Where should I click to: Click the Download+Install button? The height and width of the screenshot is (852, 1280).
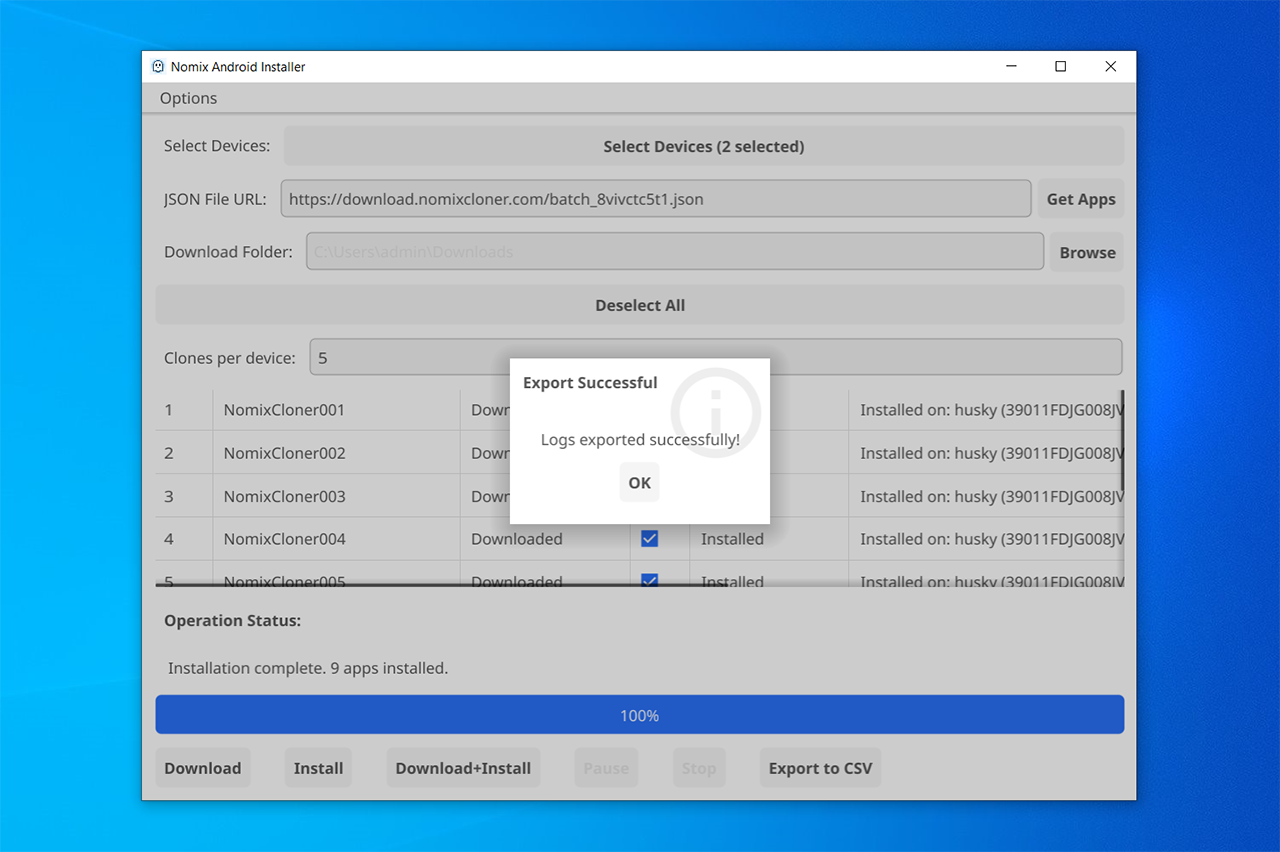pyautogui.click(x=463, y=768)
